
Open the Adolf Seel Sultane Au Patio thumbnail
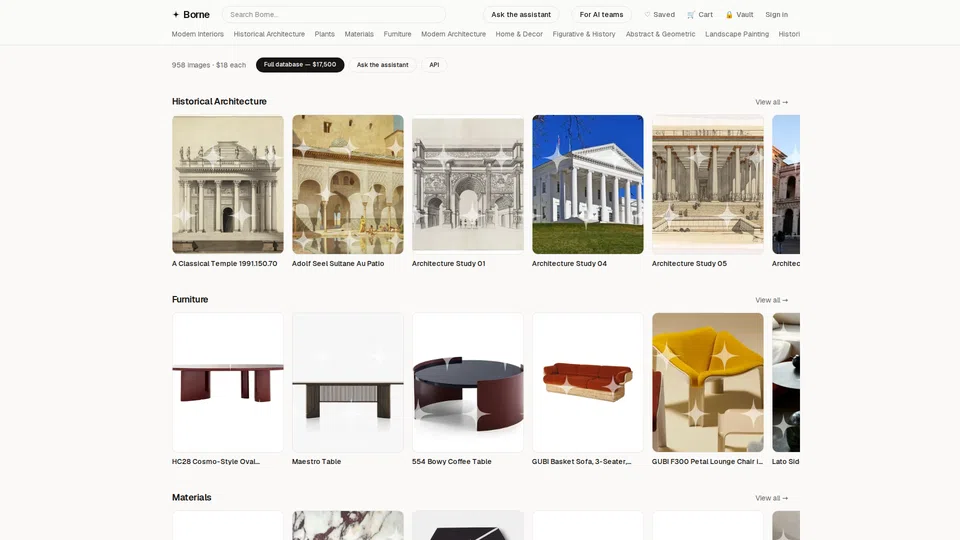click(x=348, y=184)
